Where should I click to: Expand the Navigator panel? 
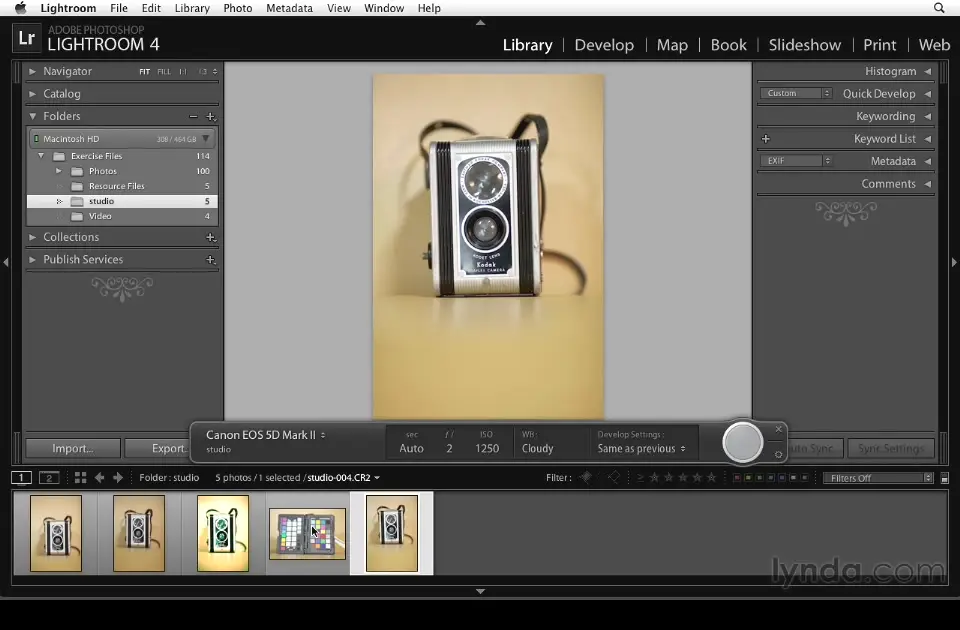[32, 71]
